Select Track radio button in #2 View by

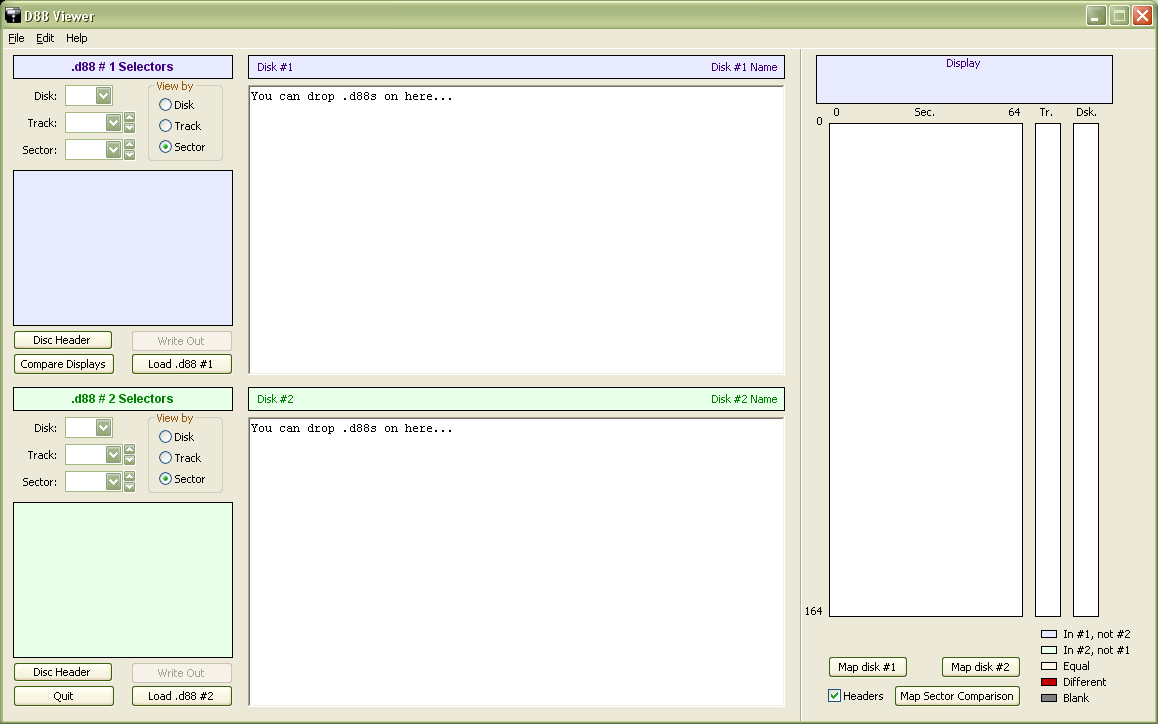coord(166,458)
